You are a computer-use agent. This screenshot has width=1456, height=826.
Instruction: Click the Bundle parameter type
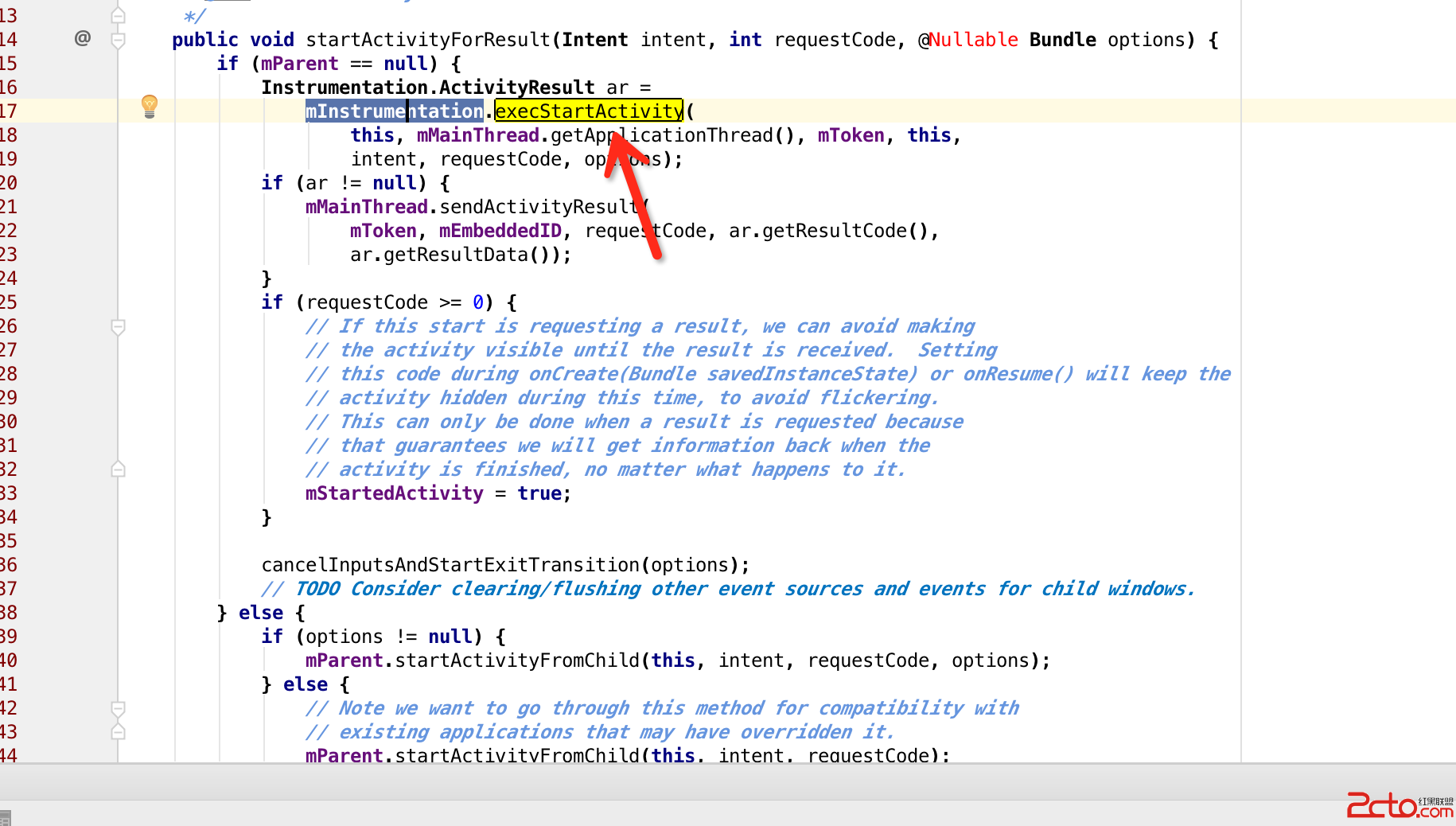click(1063, 40)
